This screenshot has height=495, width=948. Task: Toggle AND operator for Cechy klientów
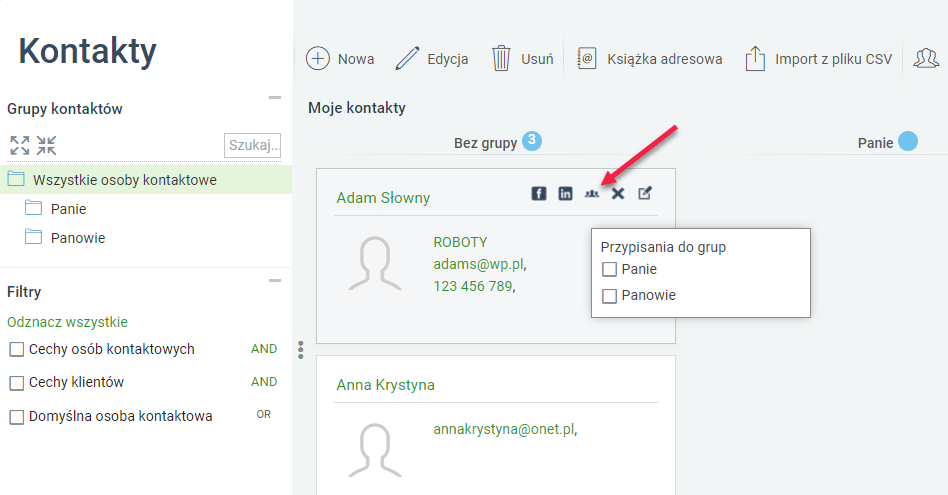click(264, 382)
